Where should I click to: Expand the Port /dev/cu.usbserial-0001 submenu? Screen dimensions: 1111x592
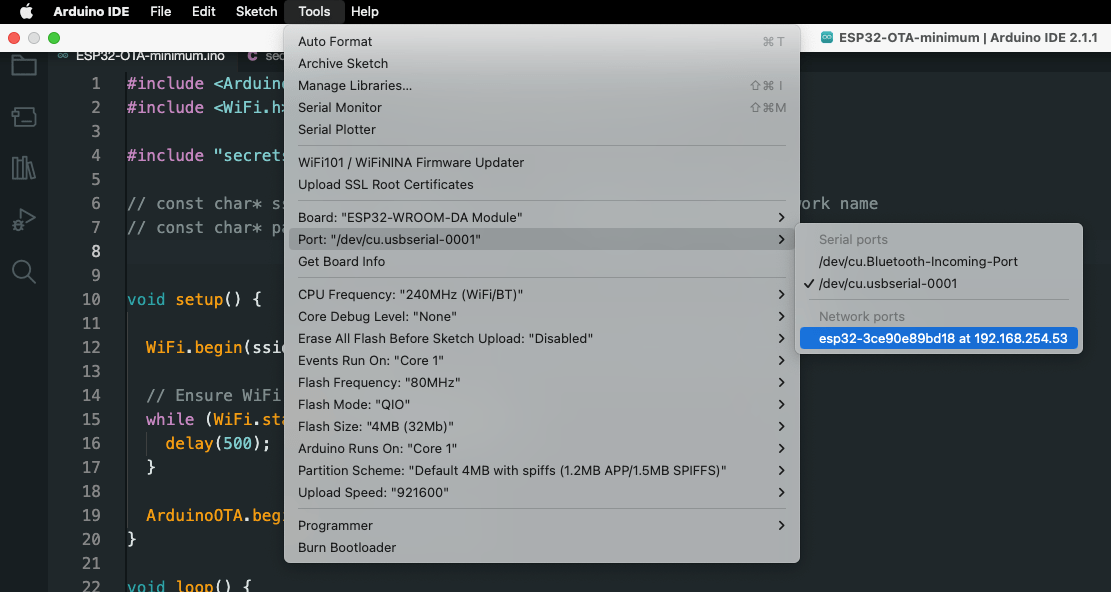coord(542,239)
